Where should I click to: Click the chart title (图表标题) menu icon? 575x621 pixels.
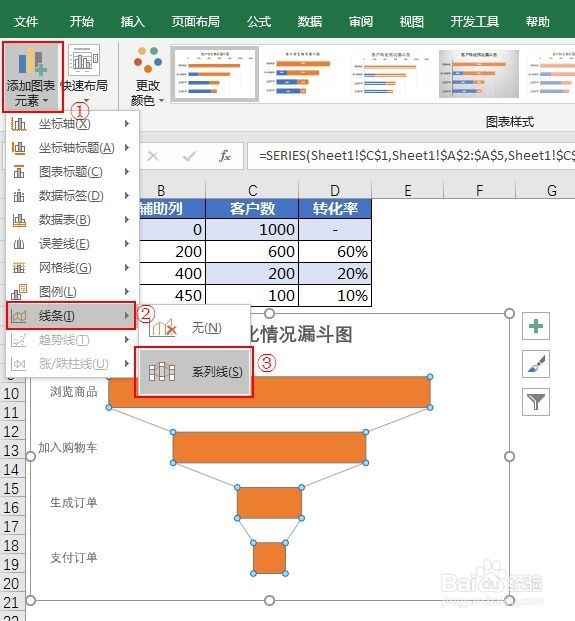pyautogui.click(x=19, y=171)
